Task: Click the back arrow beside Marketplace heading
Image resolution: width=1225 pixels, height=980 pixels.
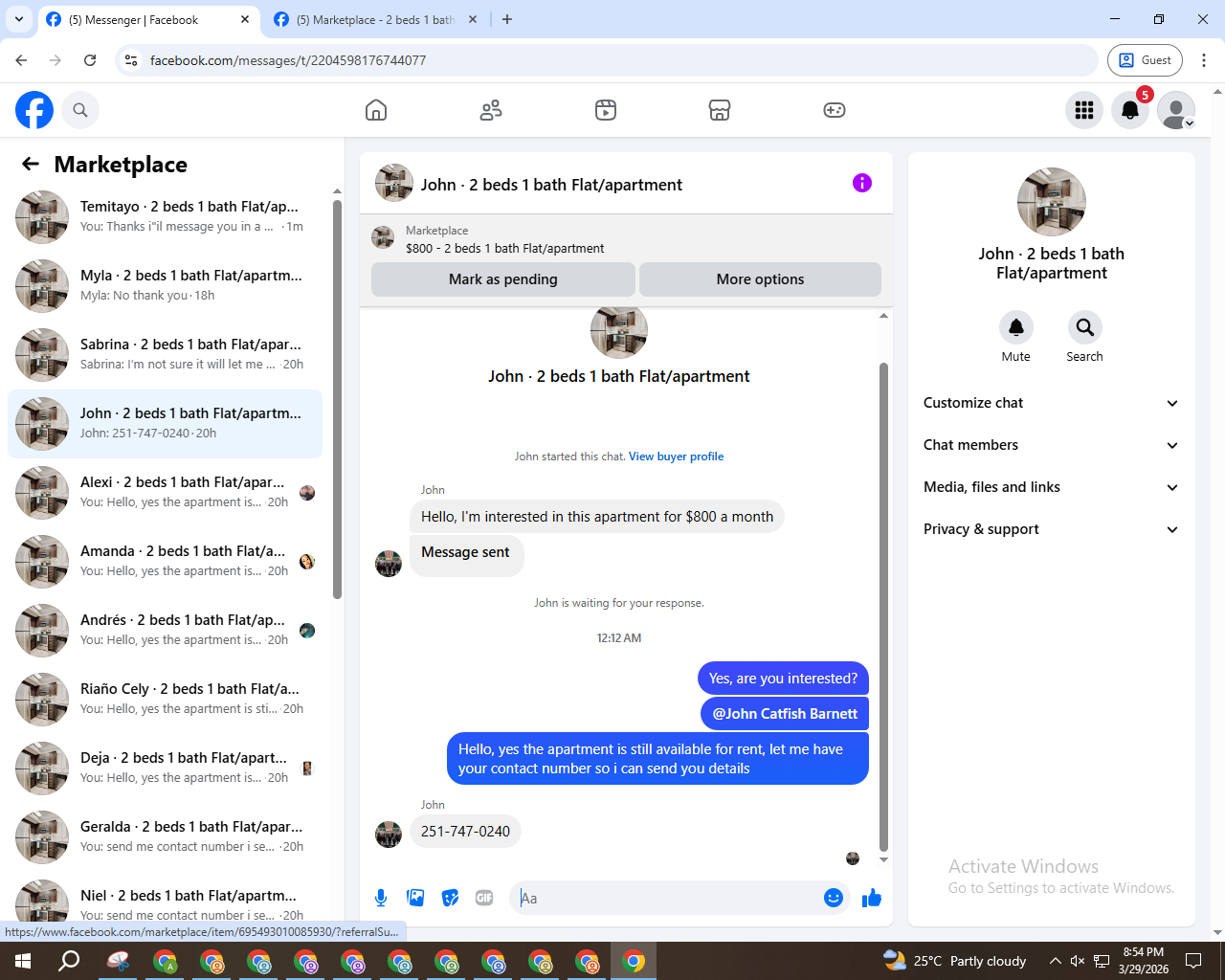Action: click(x=31, y=164)
